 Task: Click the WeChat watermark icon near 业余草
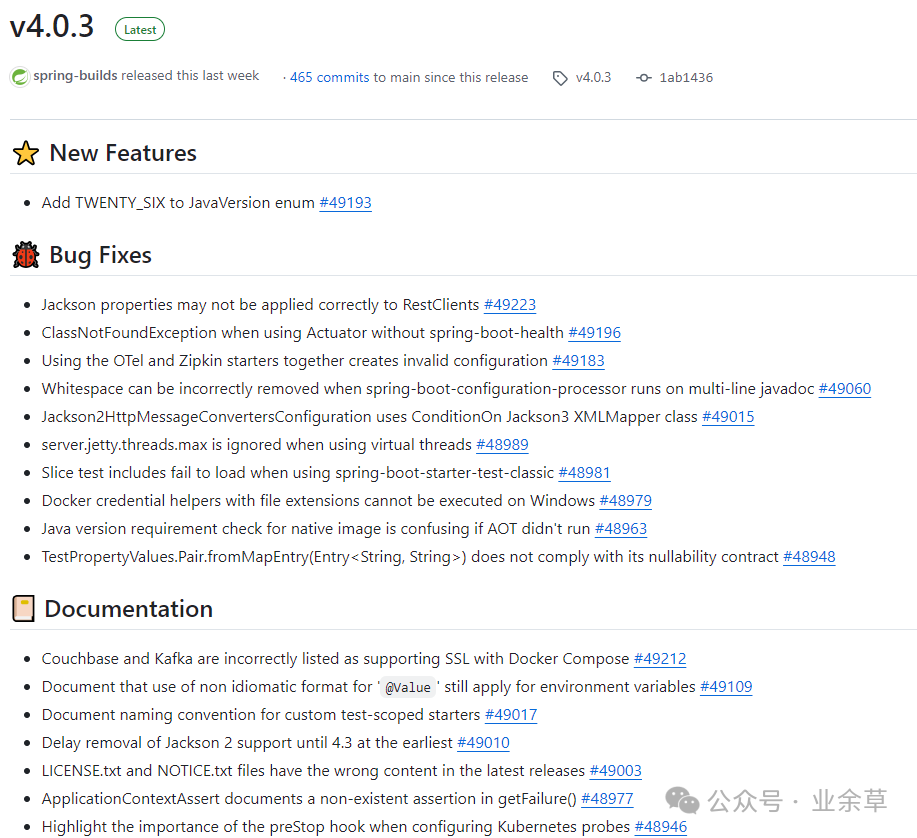click(x=682, y=801)
